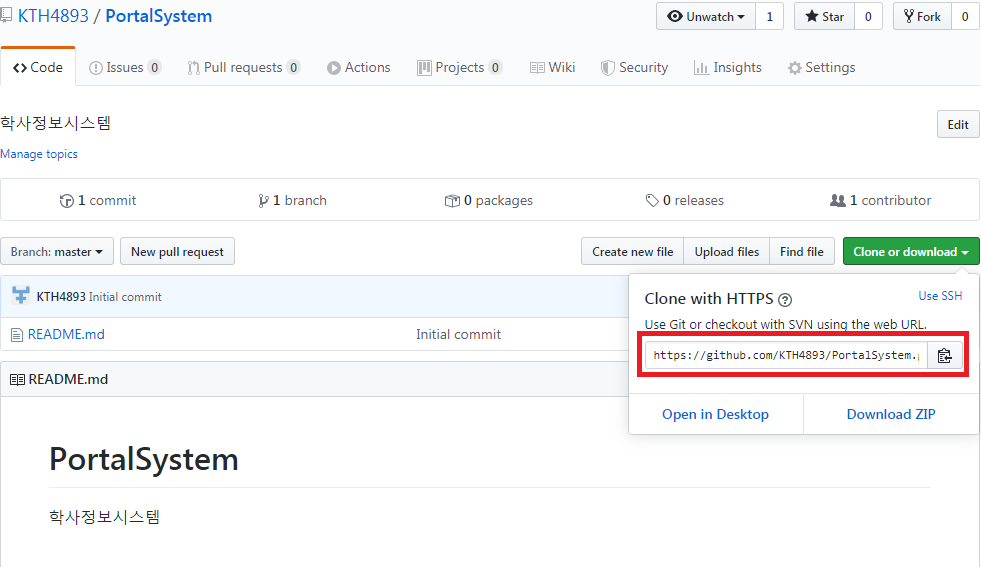
Task: Click New pull request button
Action: tap(177, 252)
